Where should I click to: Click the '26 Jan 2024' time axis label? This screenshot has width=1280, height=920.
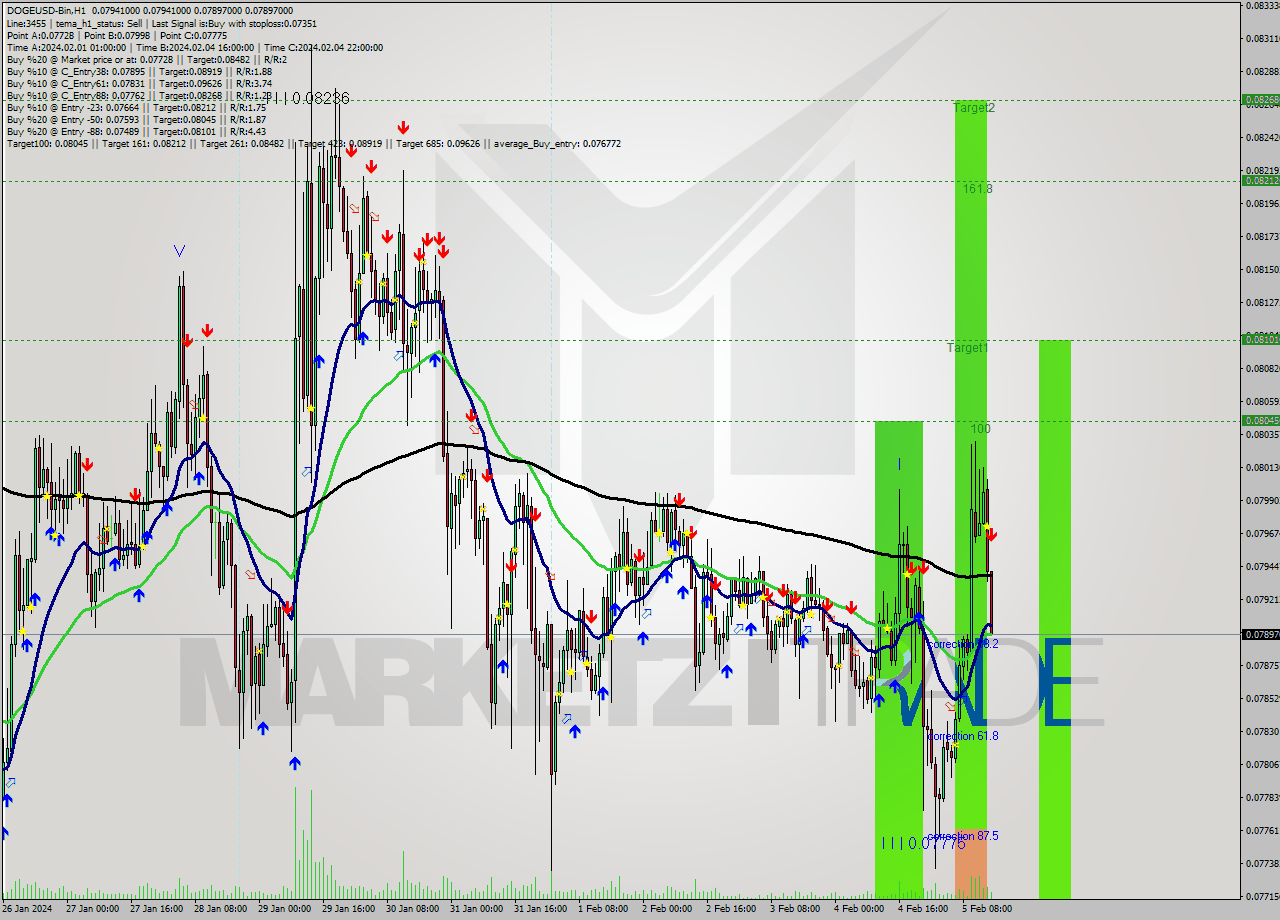27,908
